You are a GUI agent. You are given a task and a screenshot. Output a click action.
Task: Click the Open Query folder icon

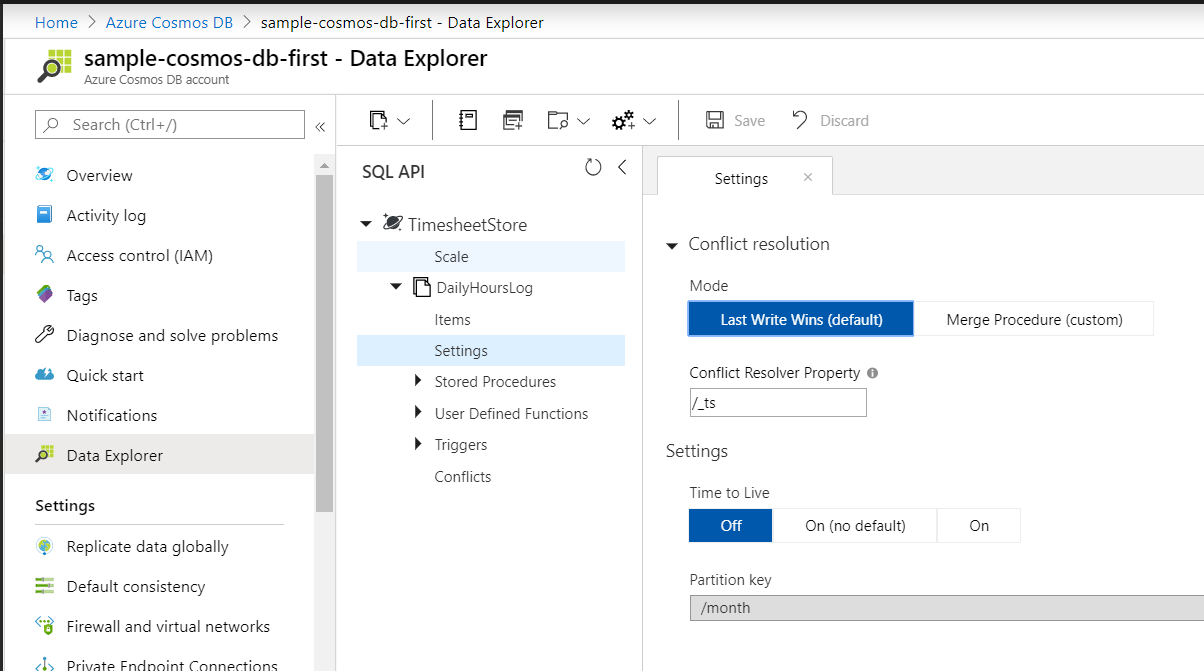(558, 120)
